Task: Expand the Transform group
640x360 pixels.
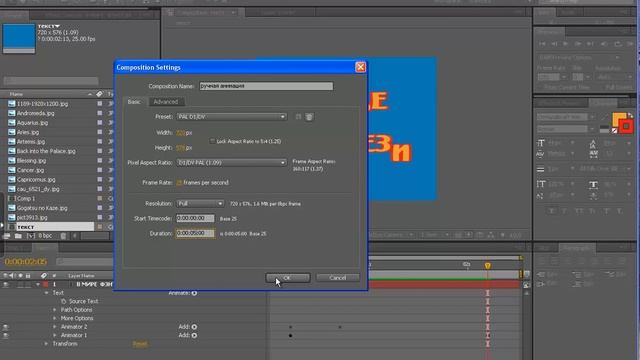Action: [x=46, y=344]
